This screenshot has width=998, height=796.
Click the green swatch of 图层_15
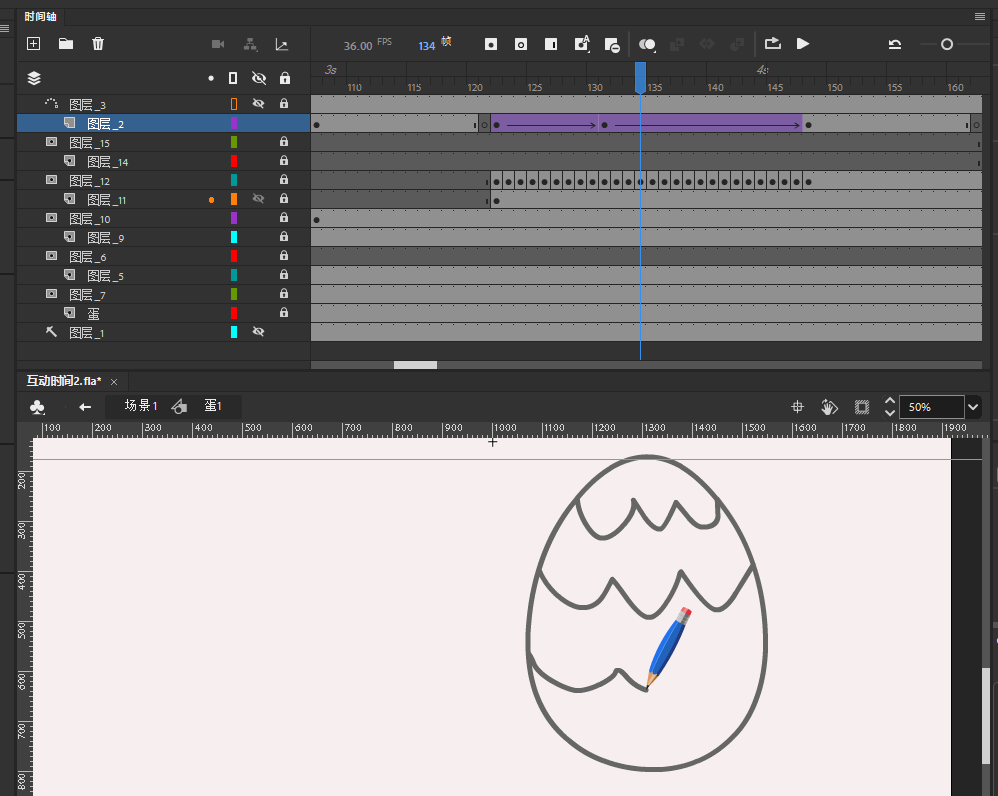tap(234, 142)
